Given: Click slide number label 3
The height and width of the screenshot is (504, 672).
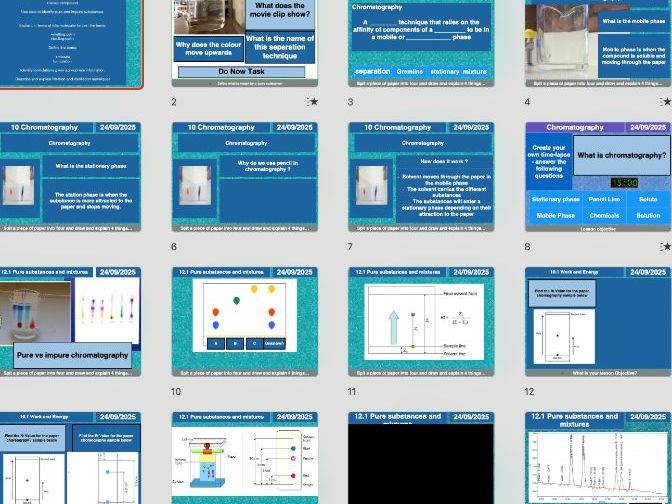Looking at the screenshot, I should click(x=351, y=102).
